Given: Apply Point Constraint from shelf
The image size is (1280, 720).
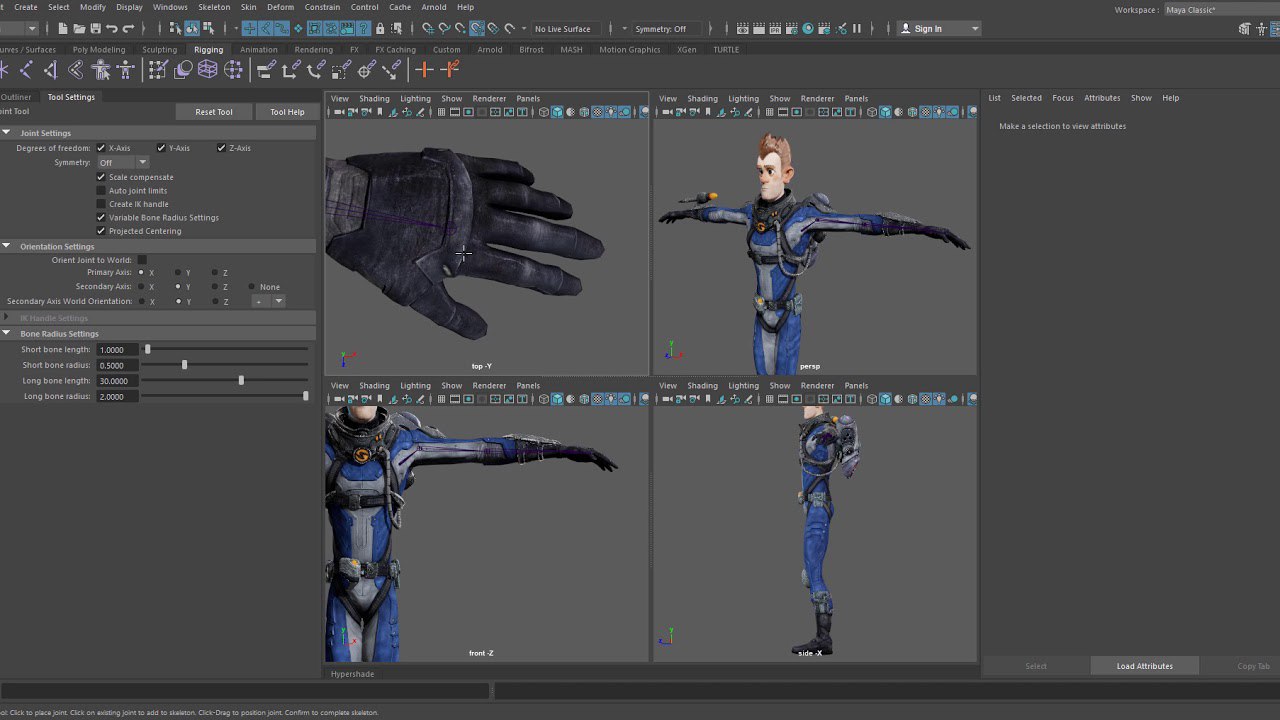Looking at the screenshot, I should pos(291,69).
